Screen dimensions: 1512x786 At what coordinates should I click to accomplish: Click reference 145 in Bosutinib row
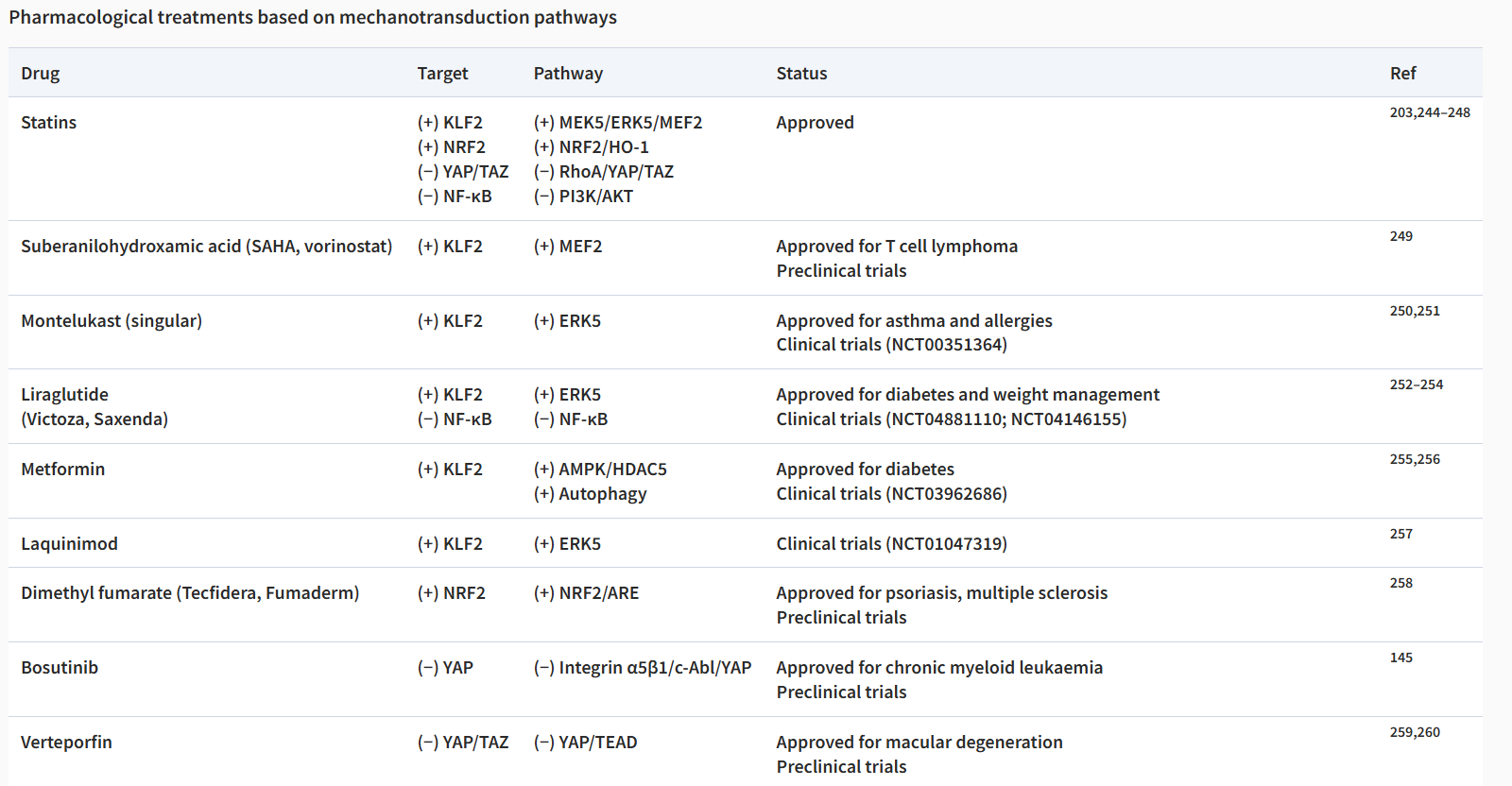click(1400, 658)
